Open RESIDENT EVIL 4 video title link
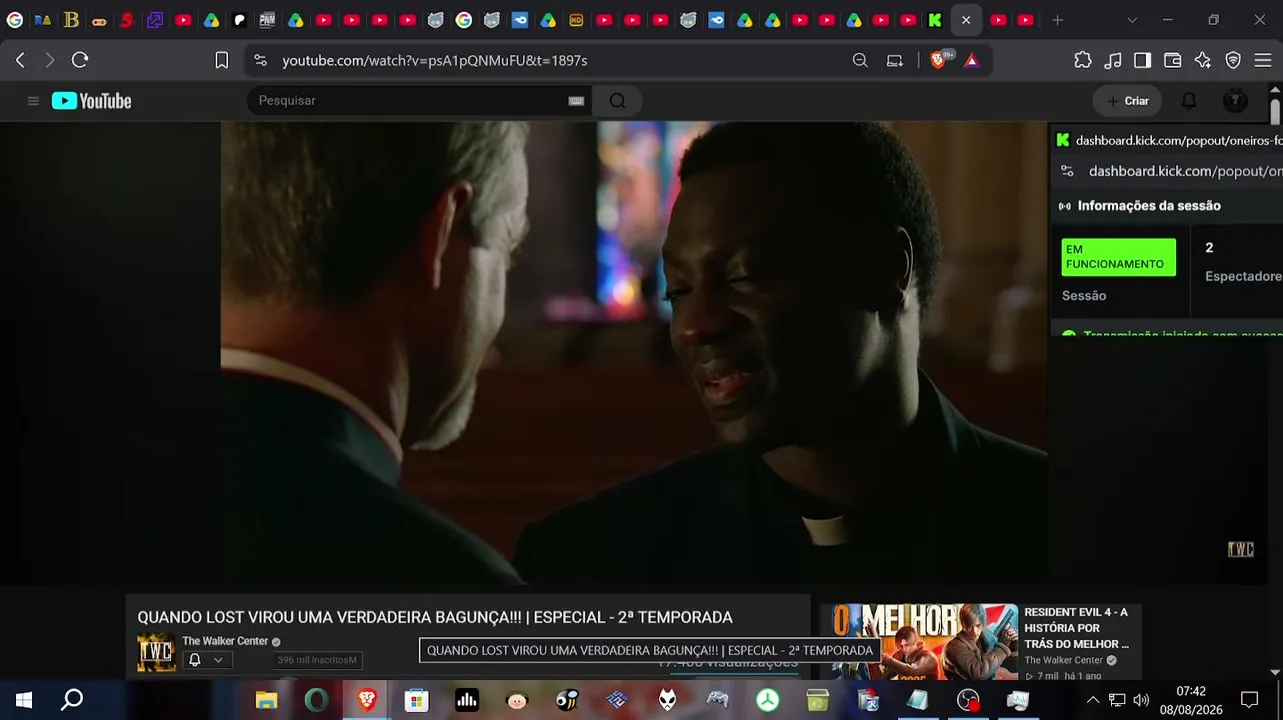The image size is (1283, 720). 1076,628
